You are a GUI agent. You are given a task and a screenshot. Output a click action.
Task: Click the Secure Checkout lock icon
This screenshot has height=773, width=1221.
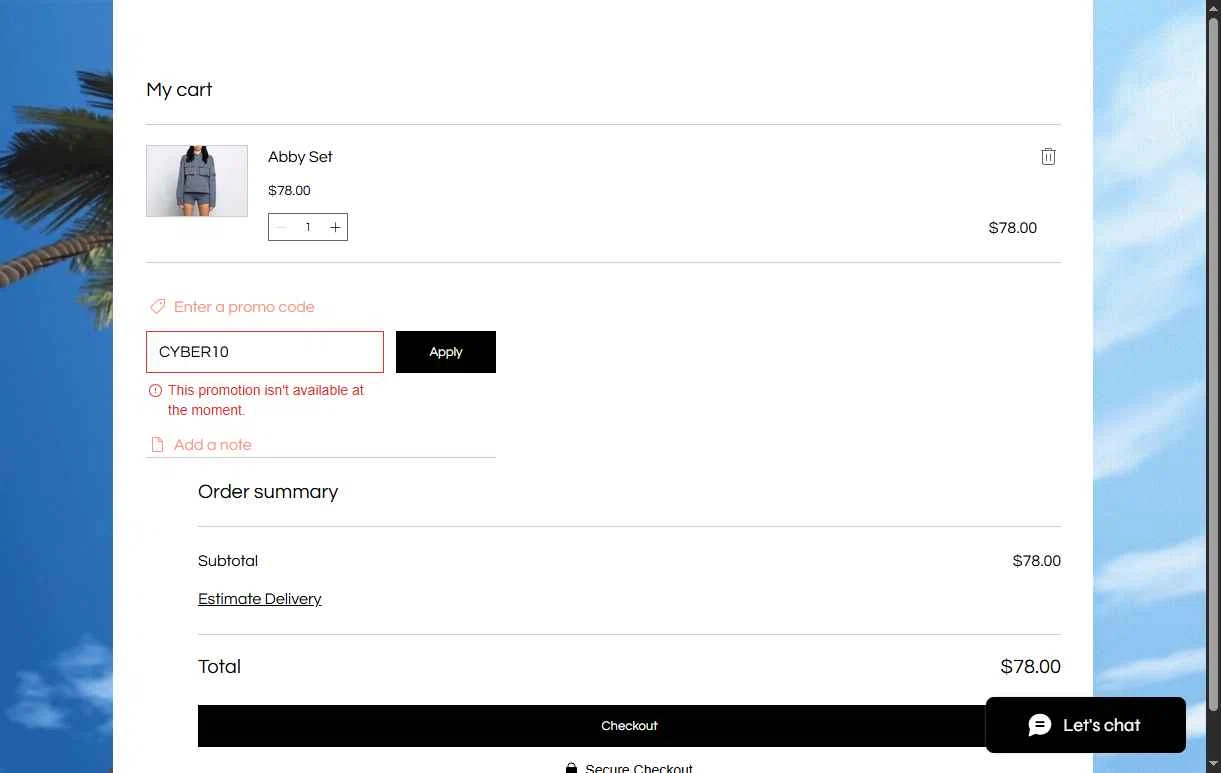coord(571,768)
